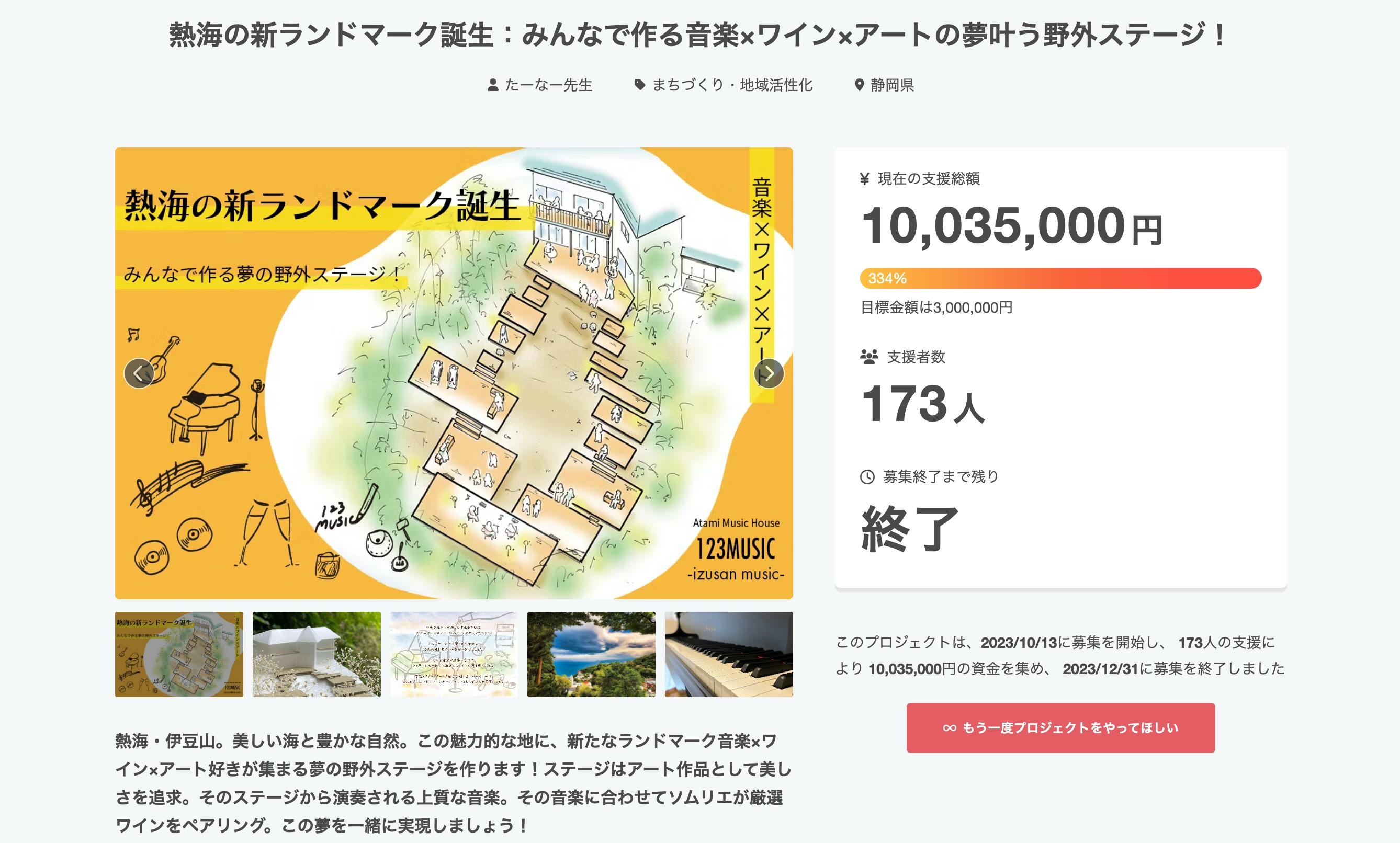Select the pale sketch text thumbnail
Image resolution: width=1400 pixels, height=843 pixels.
coord(454,654)
